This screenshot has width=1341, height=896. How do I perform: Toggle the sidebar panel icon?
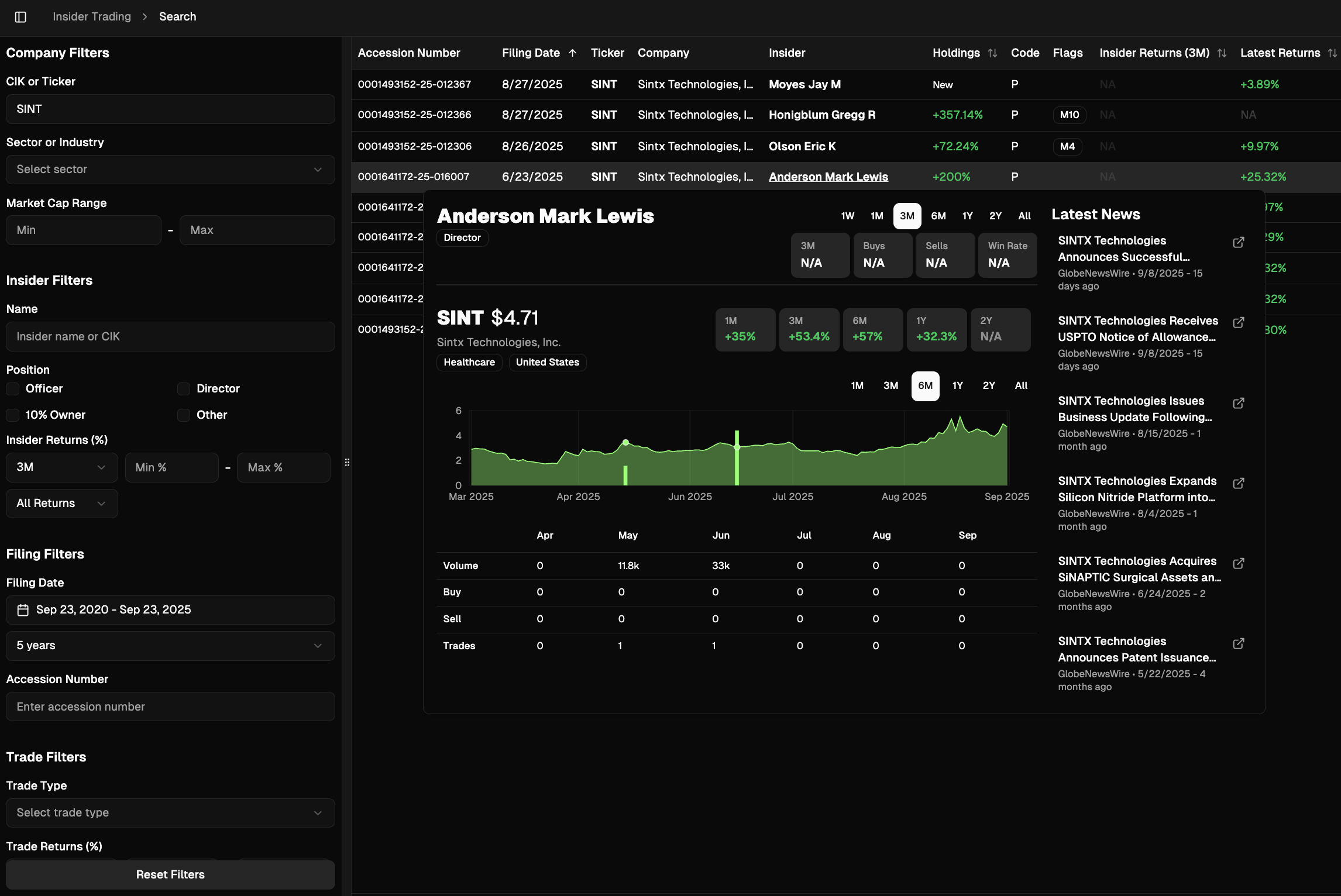(x=20, y=17)
